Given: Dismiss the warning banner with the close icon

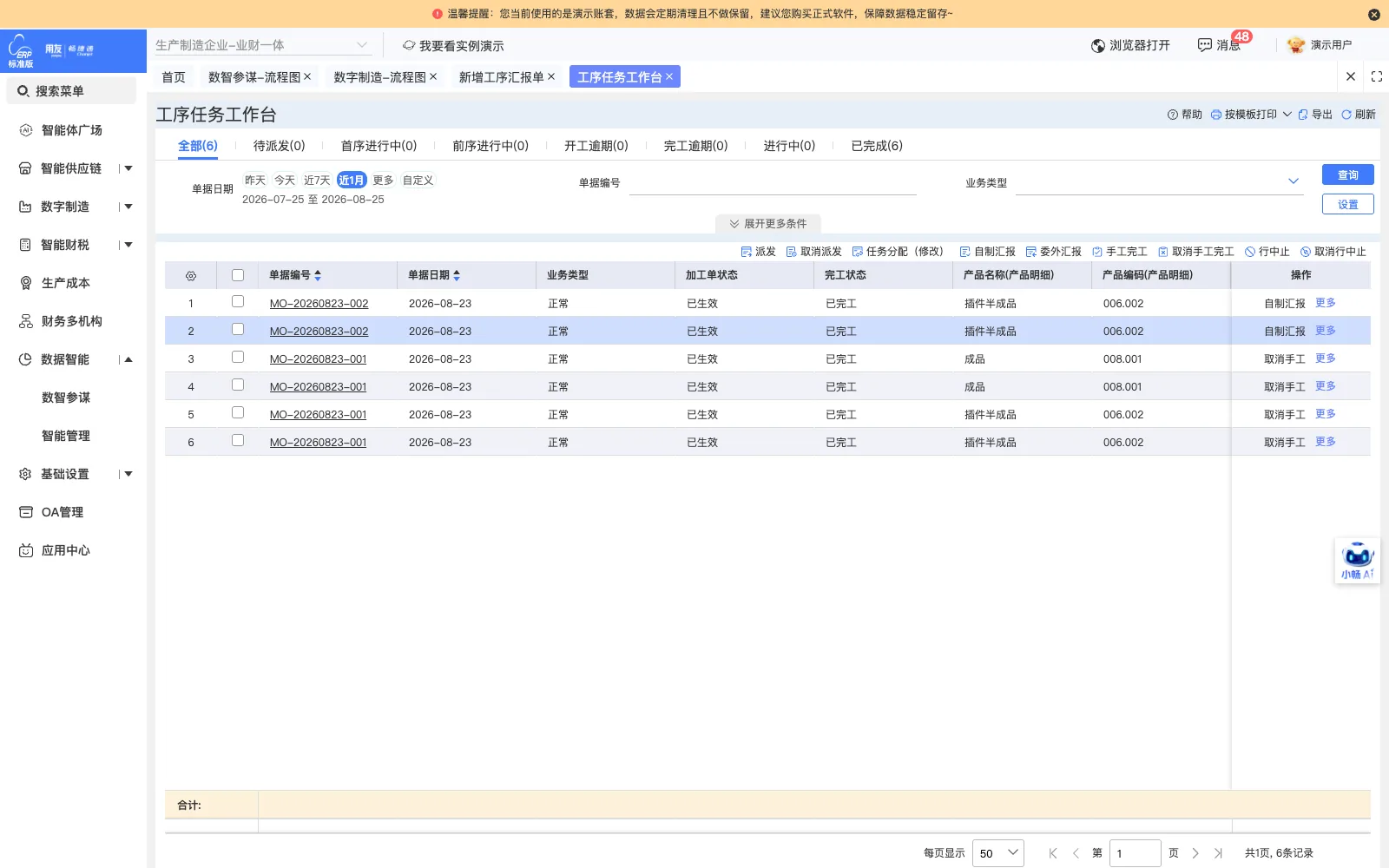Looking at the screenshot, I should click(x=1373, y=14).
